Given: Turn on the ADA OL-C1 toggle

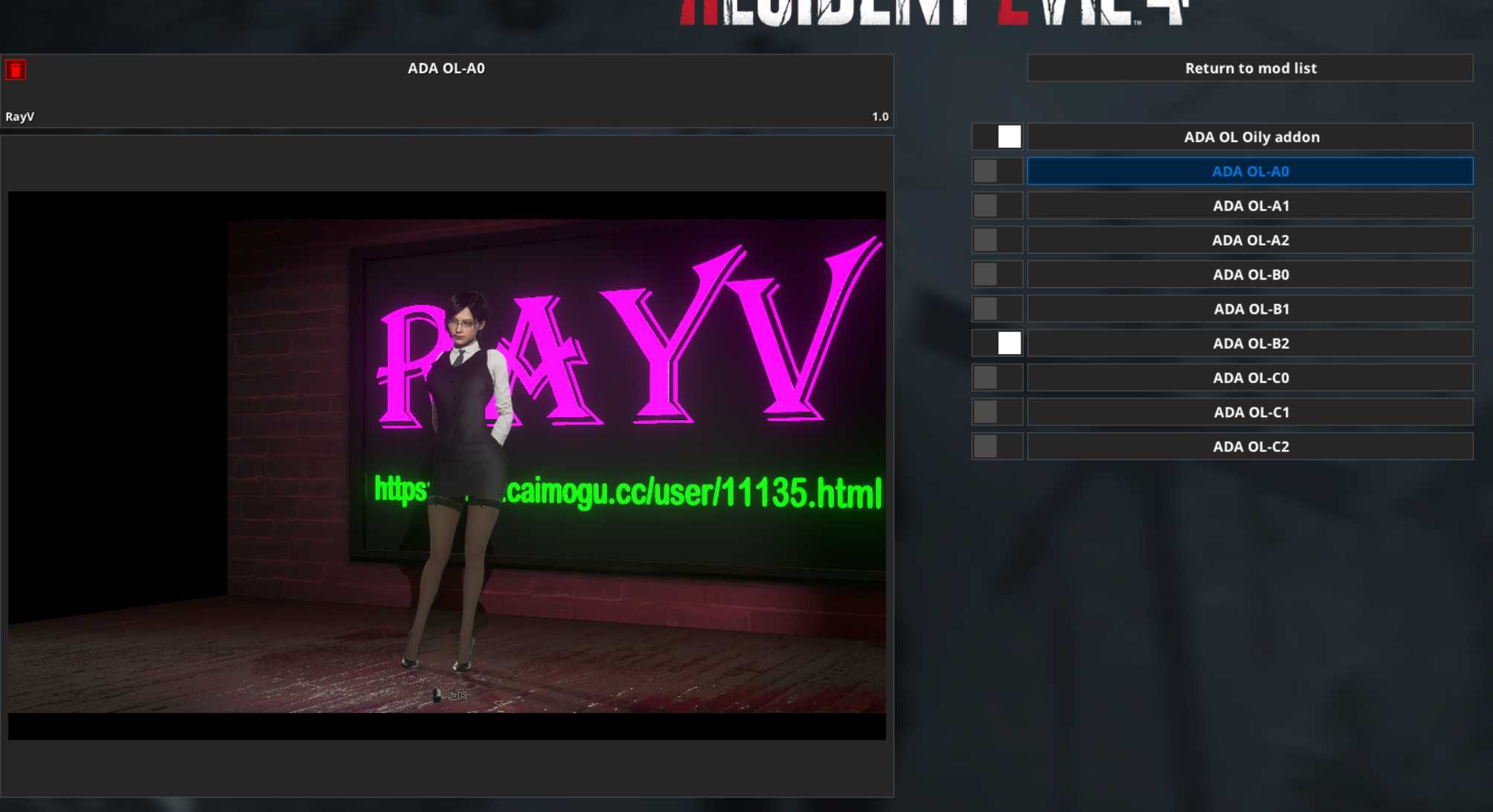Looking at the screenshot, I should tap(997, 412).
